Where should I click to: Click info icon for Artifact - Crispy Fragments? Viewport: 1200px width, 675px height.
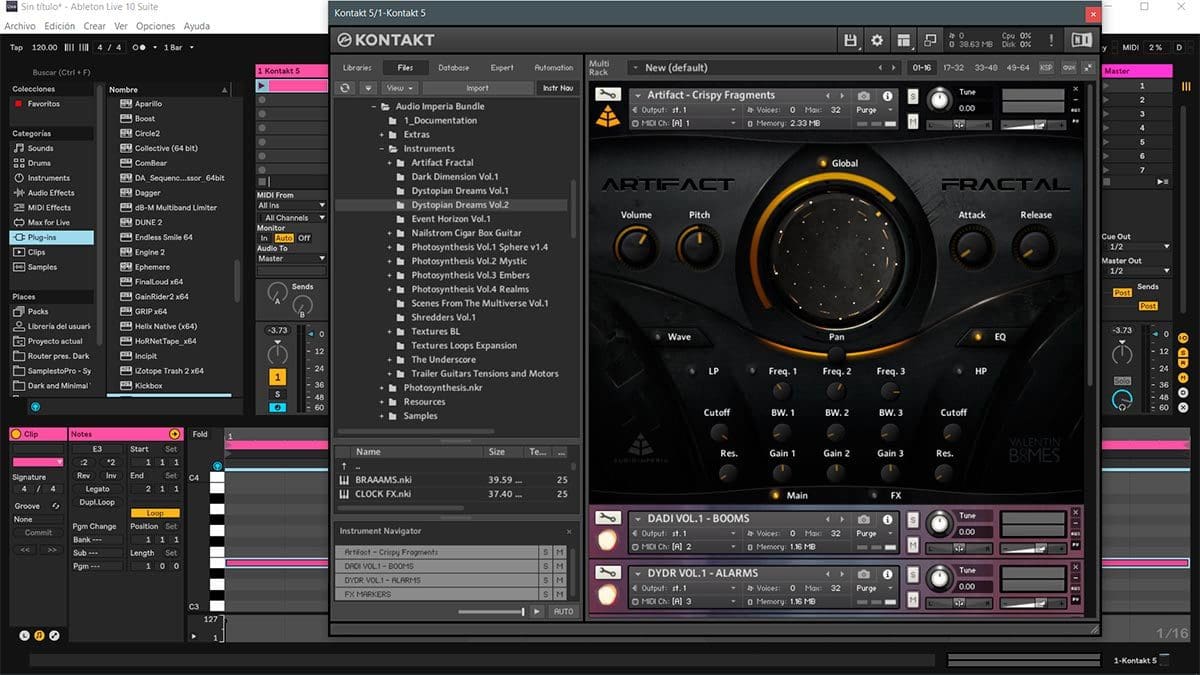click(x=887, y=96)
